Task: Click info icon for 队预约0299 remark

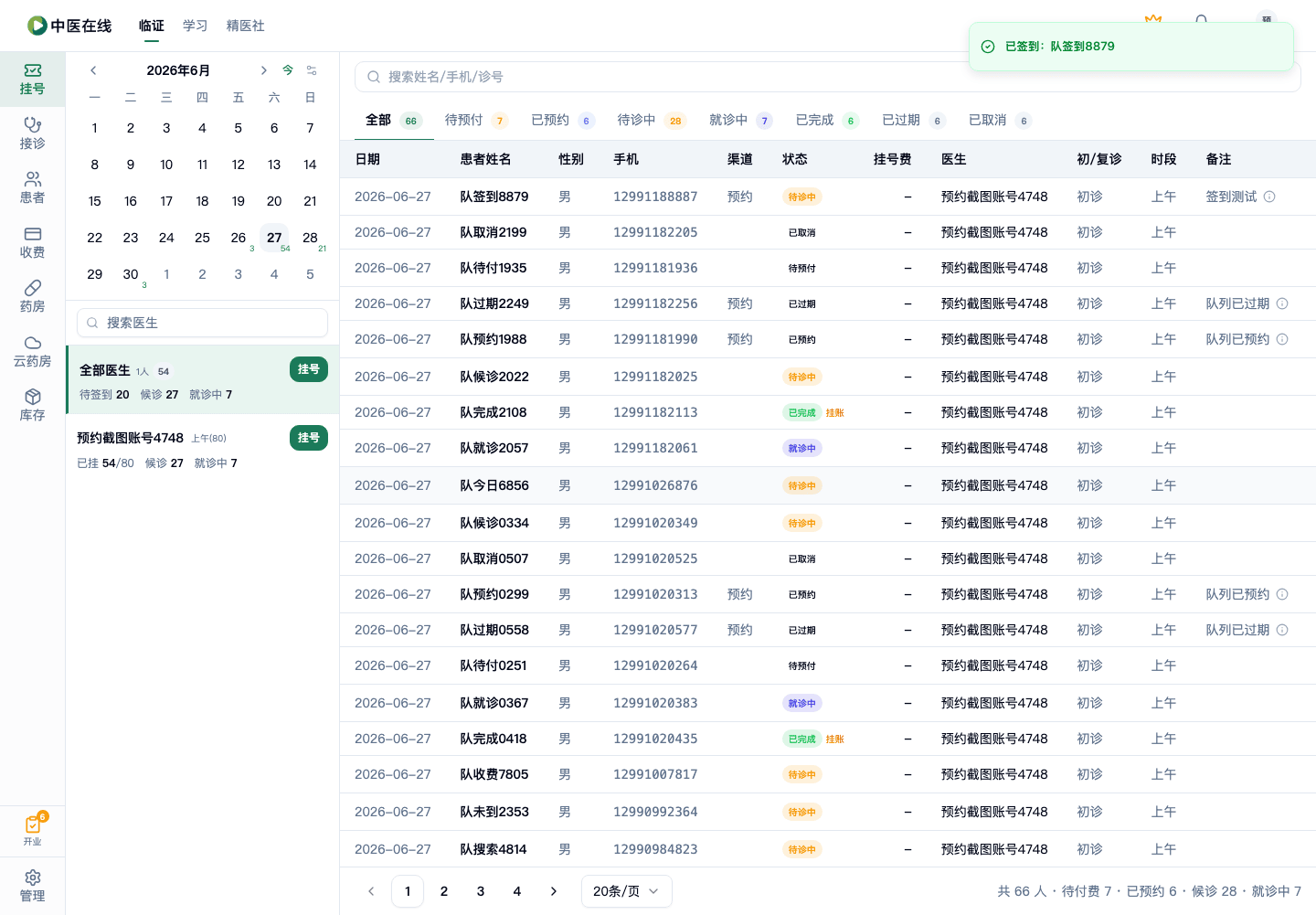Action: point(1282,594)
